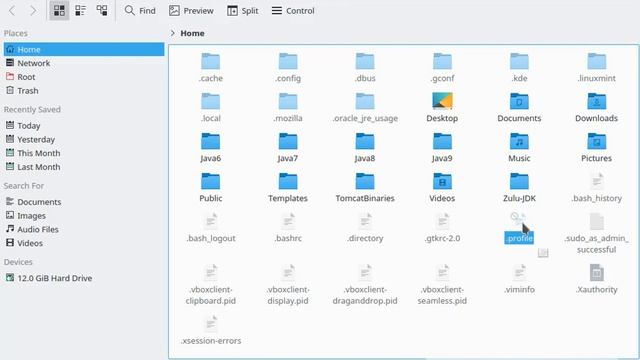
Task: Go forward with the right arrow
Action: pos(33,11)
